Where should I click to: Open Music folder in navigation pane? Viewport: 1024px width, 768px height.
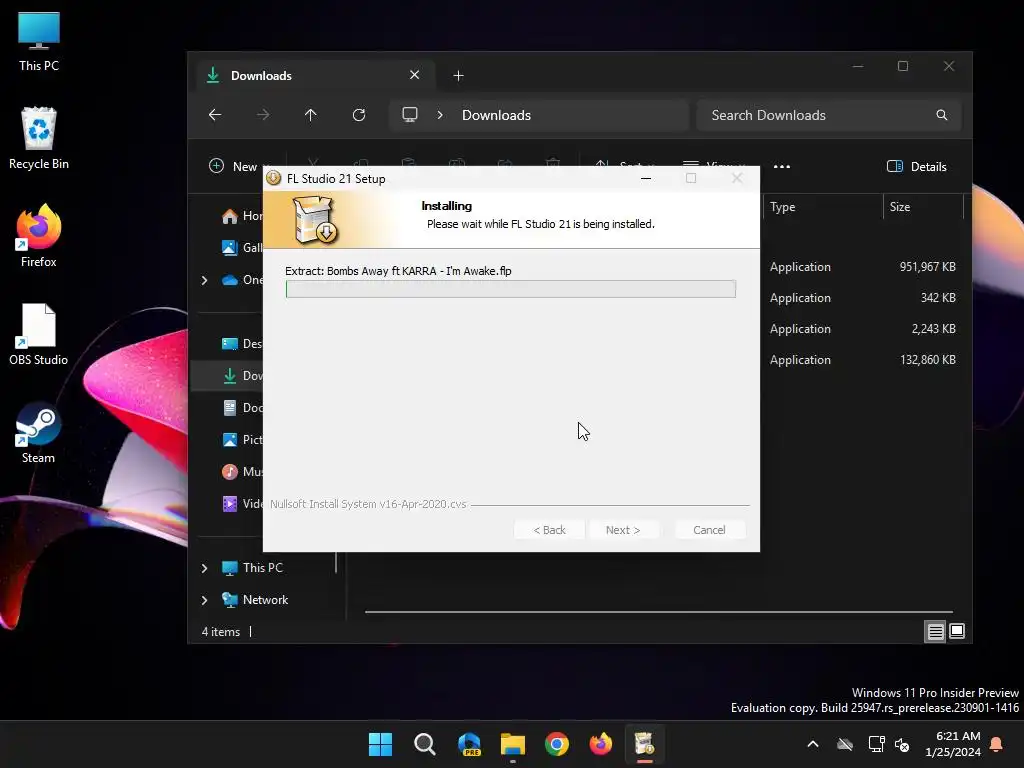[x=242, y=472]
